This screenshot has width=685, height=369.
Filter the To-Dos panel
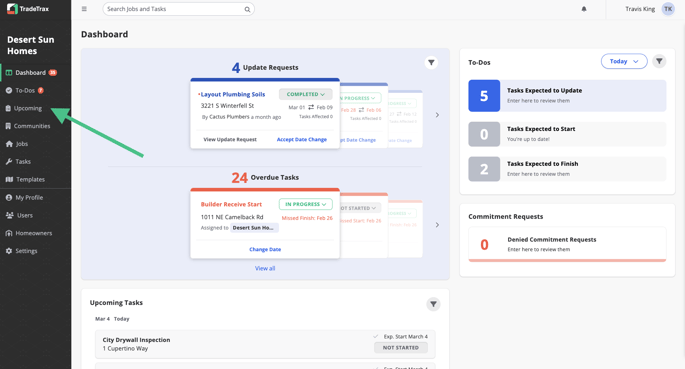659,61
